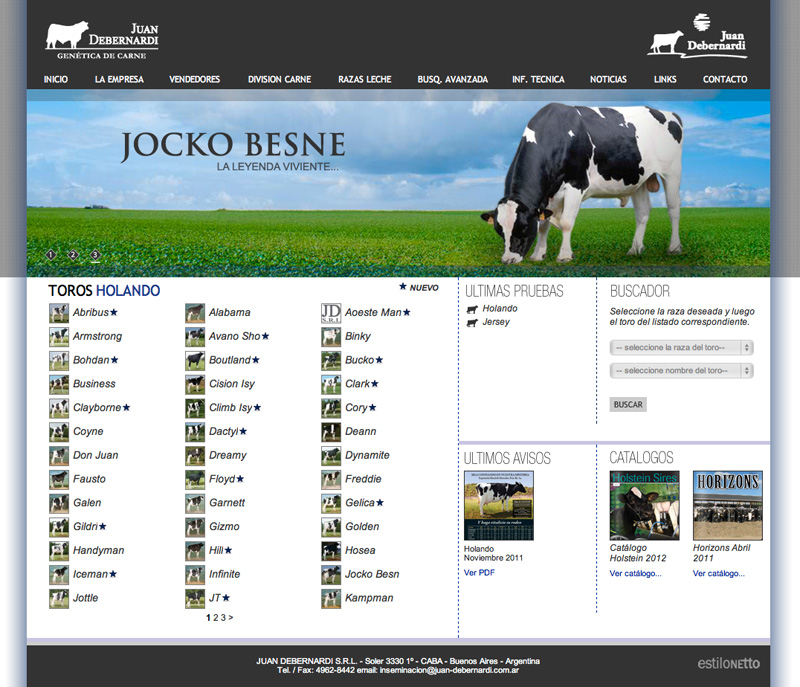Open the bull named Infinite

(224, 575)
